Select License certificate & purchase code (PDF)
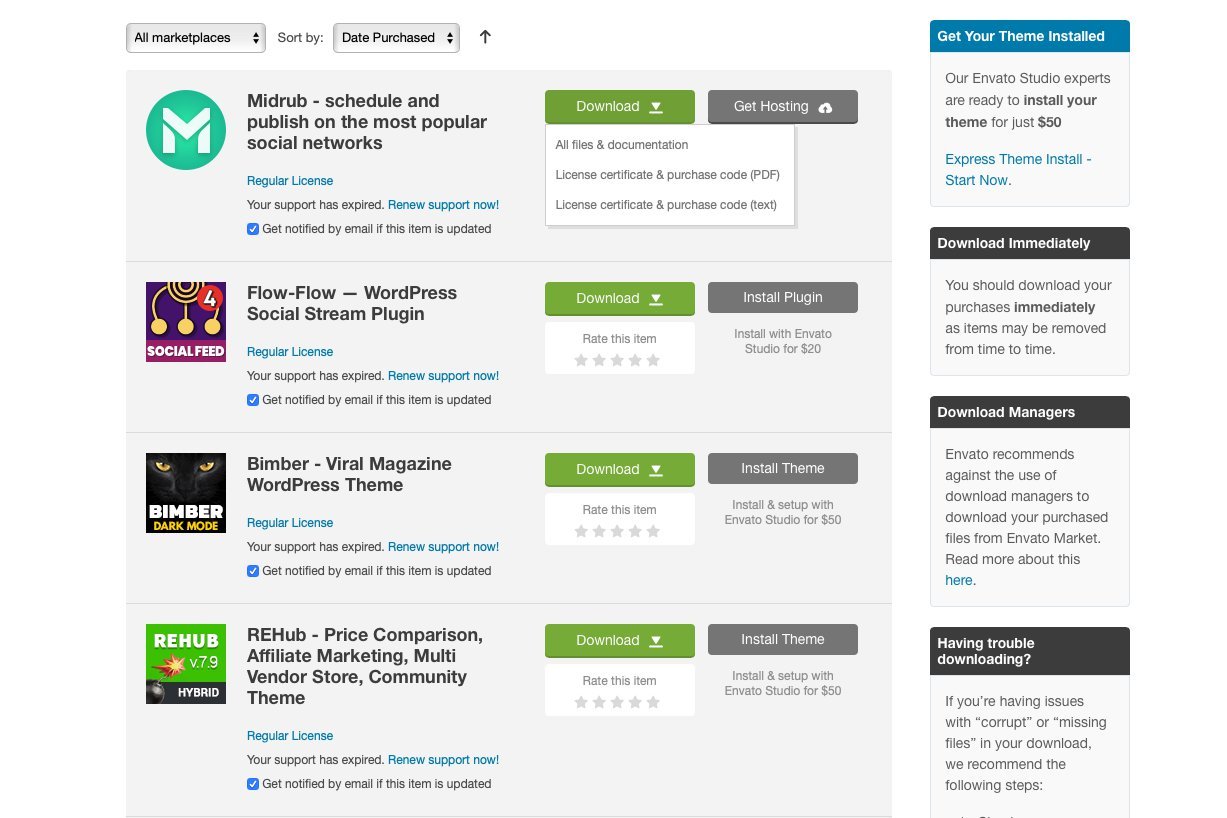The width and height of the screenshot is (1227, 818). point(668,175)
